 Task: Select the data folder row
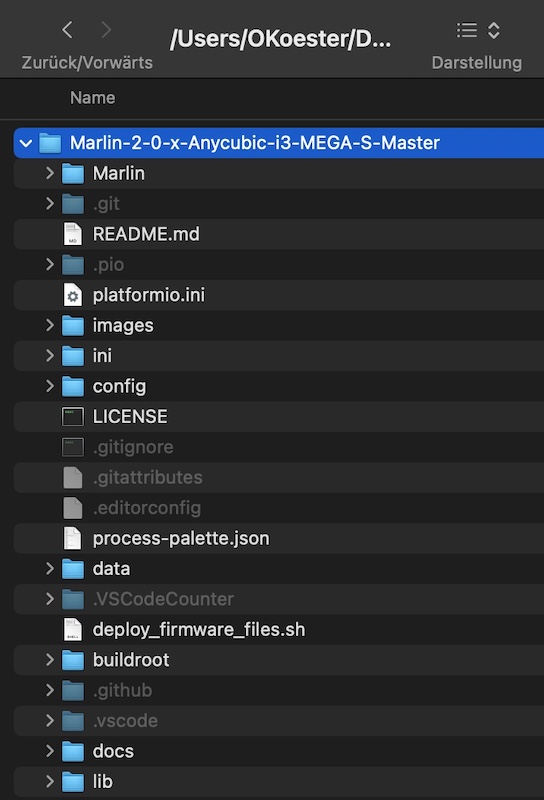[x=279, y=569]
